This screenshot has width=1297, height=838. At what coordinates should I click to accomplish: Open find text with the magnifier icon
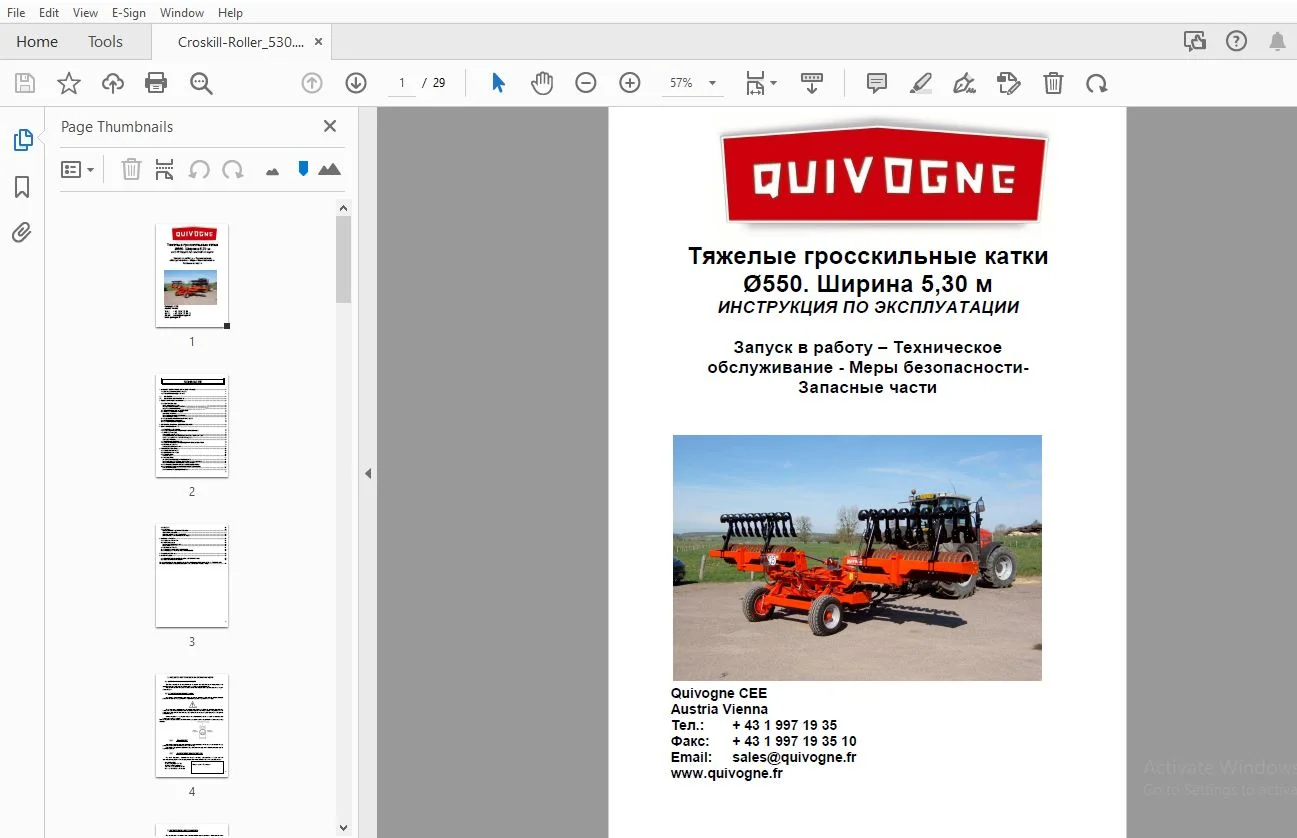201,83
